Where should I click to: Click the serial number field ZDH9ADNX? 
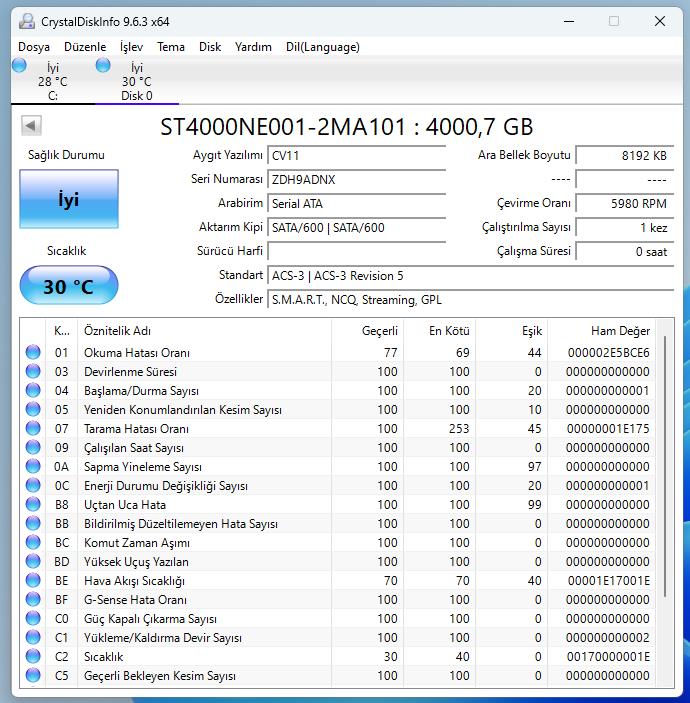point(357,179)
